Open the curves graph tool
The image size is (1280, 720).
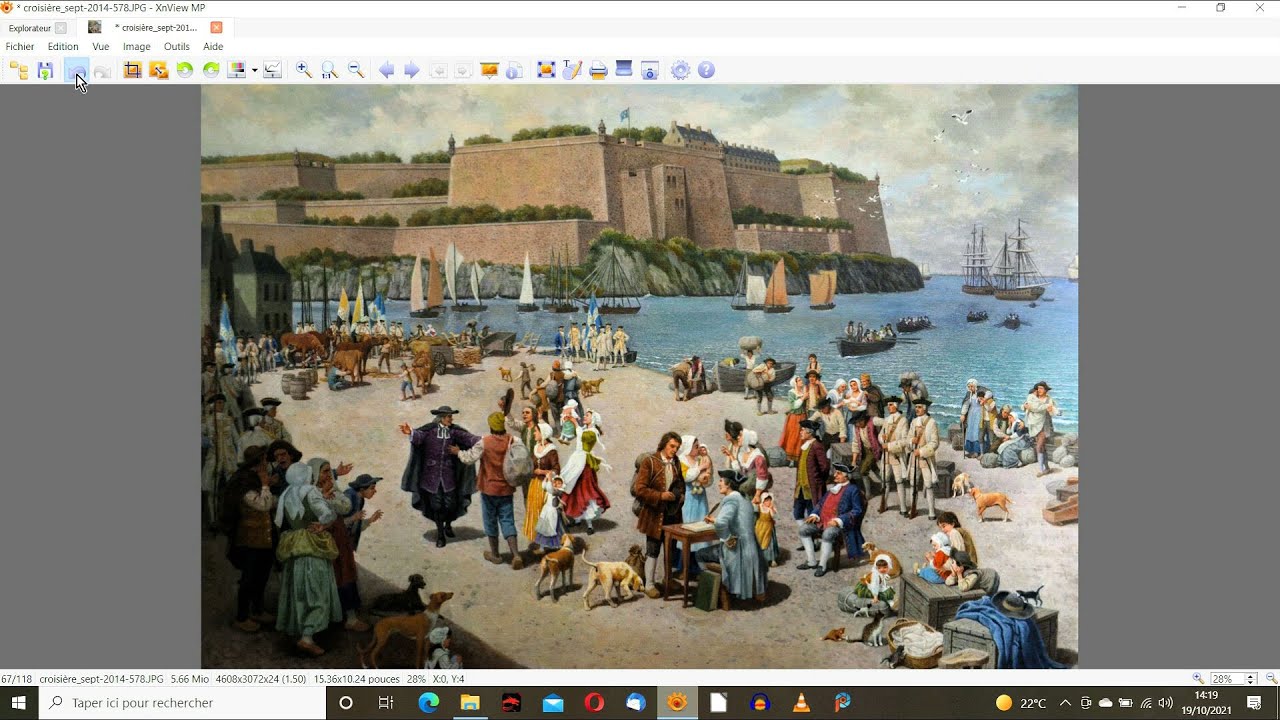click(x=271, y=70)
